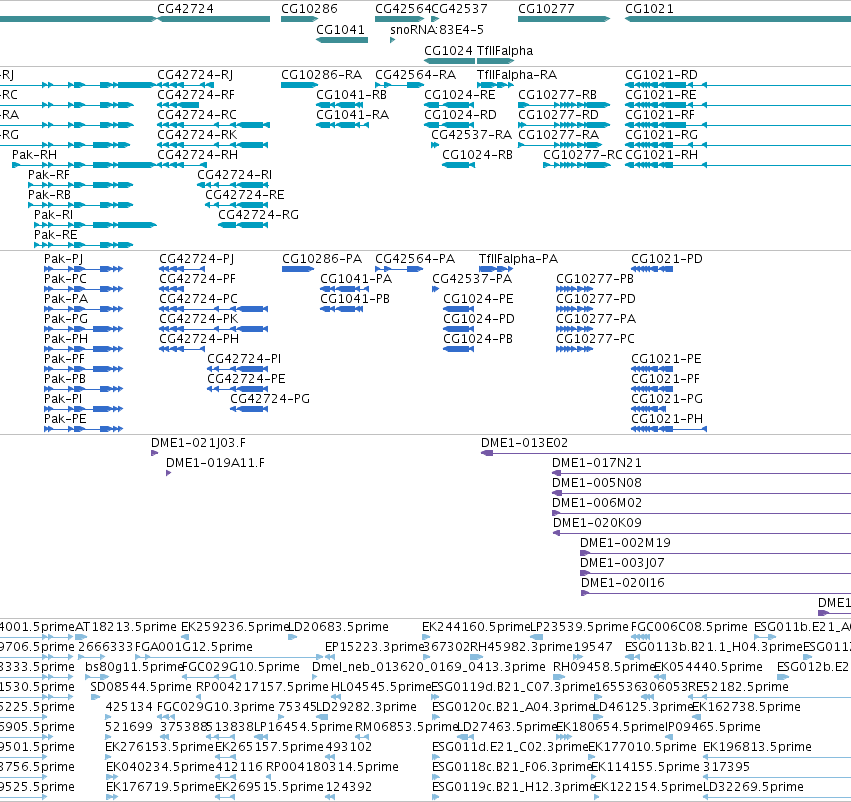Select the DME1-019A11.F clone label
851x802 pixels.
215,463
